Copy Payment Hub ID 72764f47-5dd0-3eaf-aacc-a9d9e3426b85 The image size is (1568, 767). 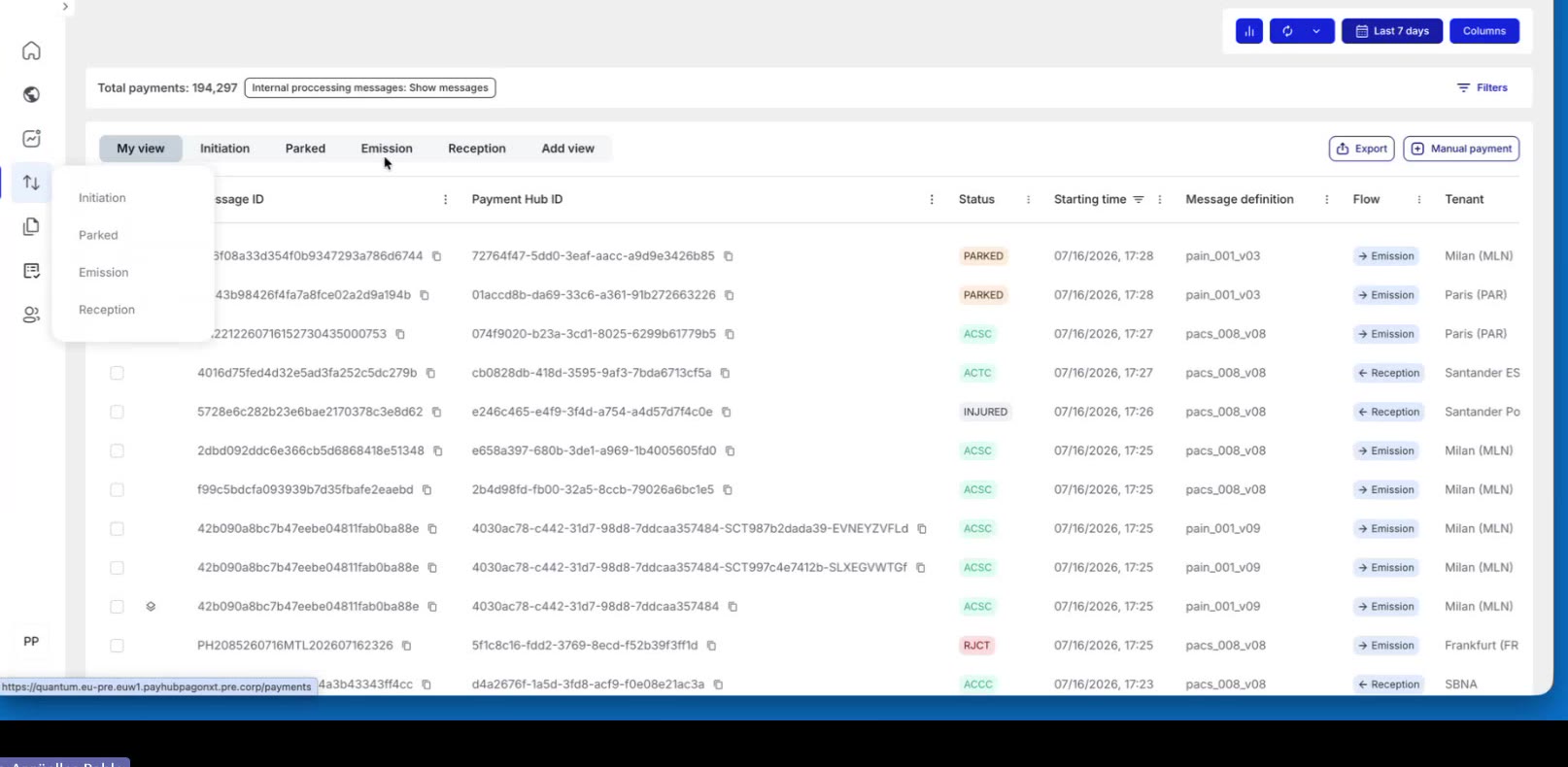[728, 256]
